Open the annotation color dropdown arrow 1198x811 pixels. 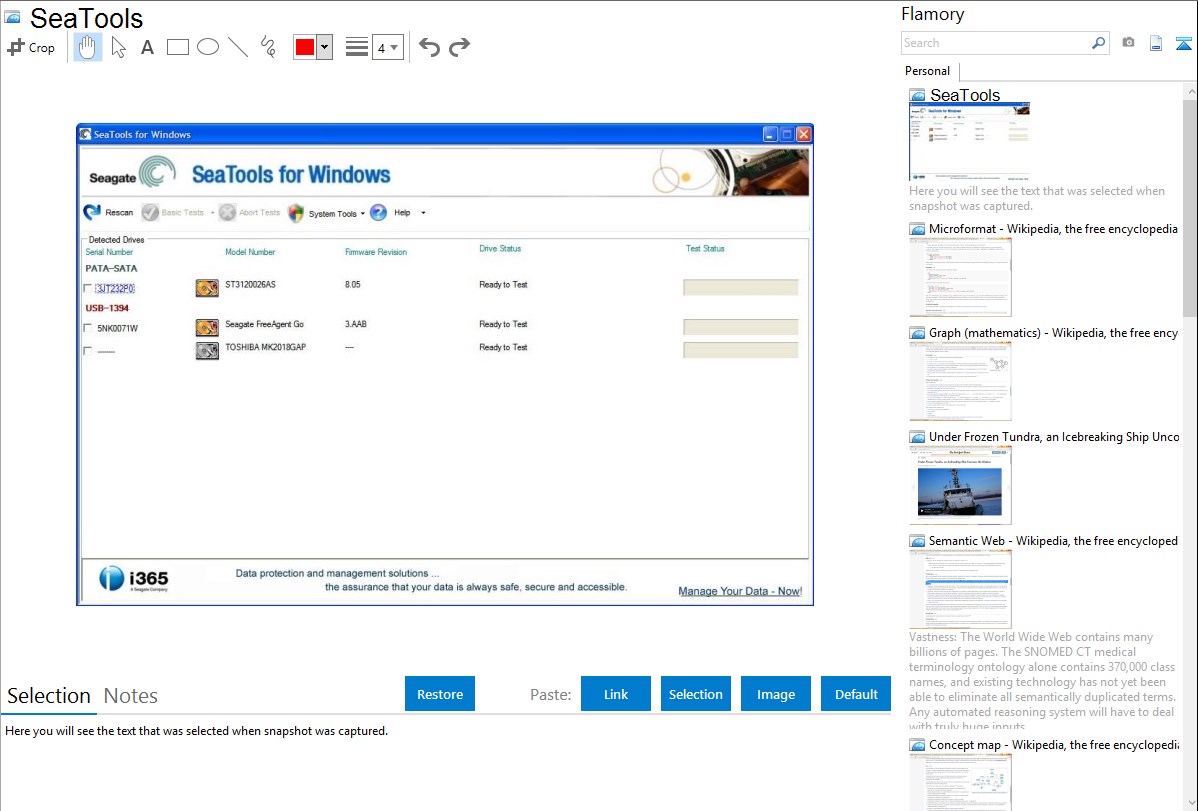(325, 47)
